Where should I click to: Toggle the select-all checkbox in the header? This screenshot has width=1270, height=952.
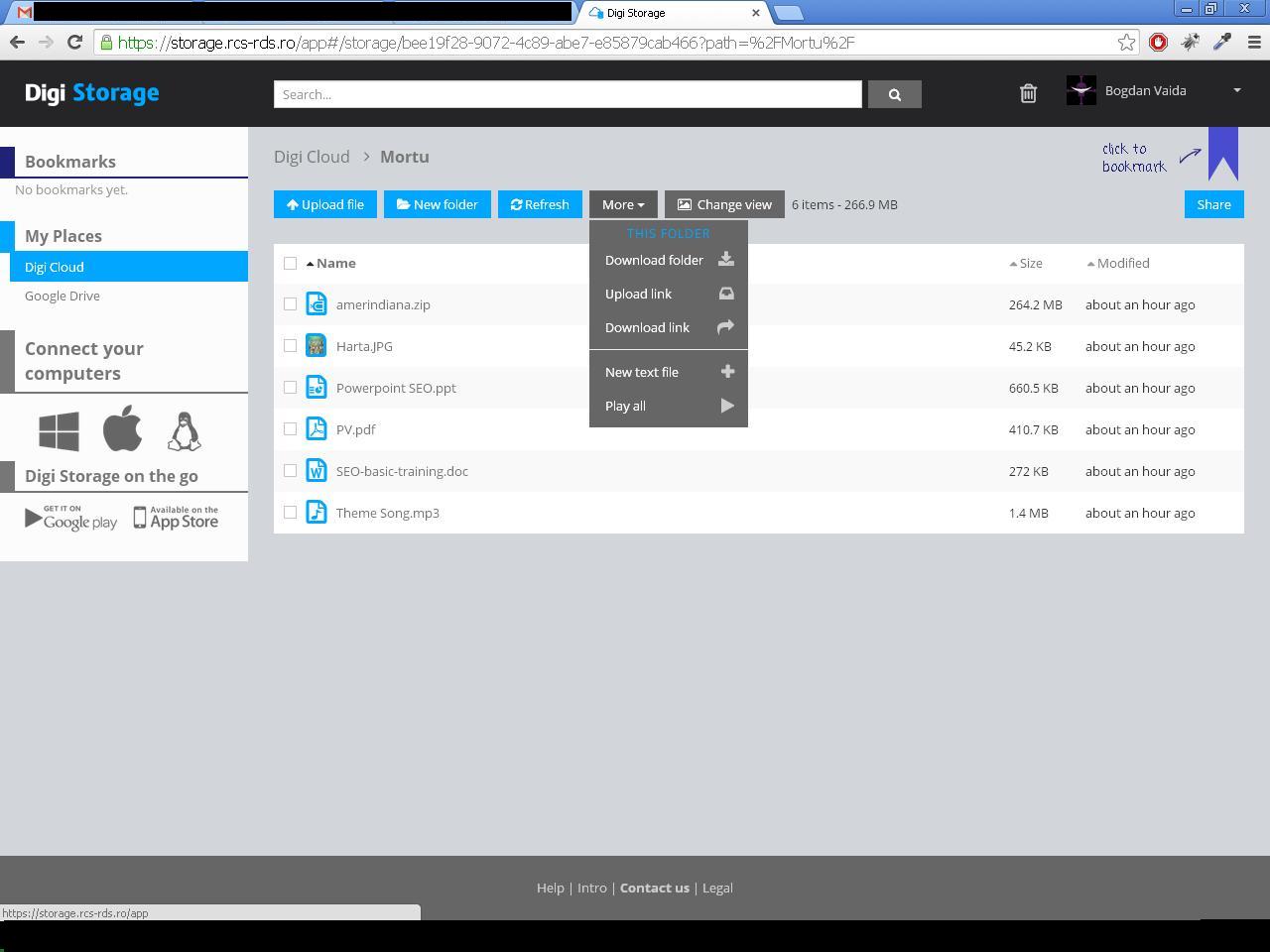coord(290,263)
